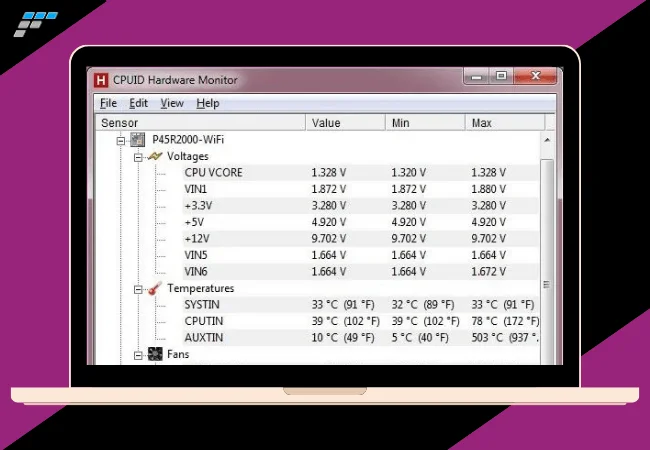Close the CPUID Hardware Monitor window
650x450 pixels.
click(x=535, y=76)
